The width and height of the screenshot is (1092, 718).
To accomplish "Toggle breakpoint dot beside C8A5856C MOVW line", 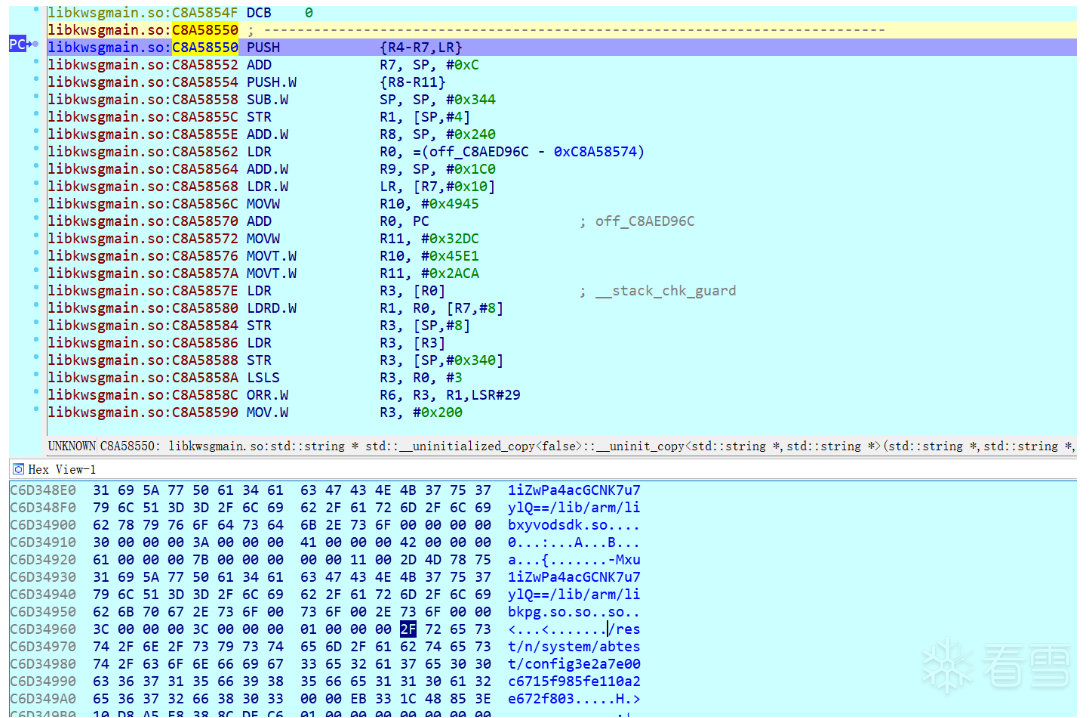I will [x=36, y=201].
